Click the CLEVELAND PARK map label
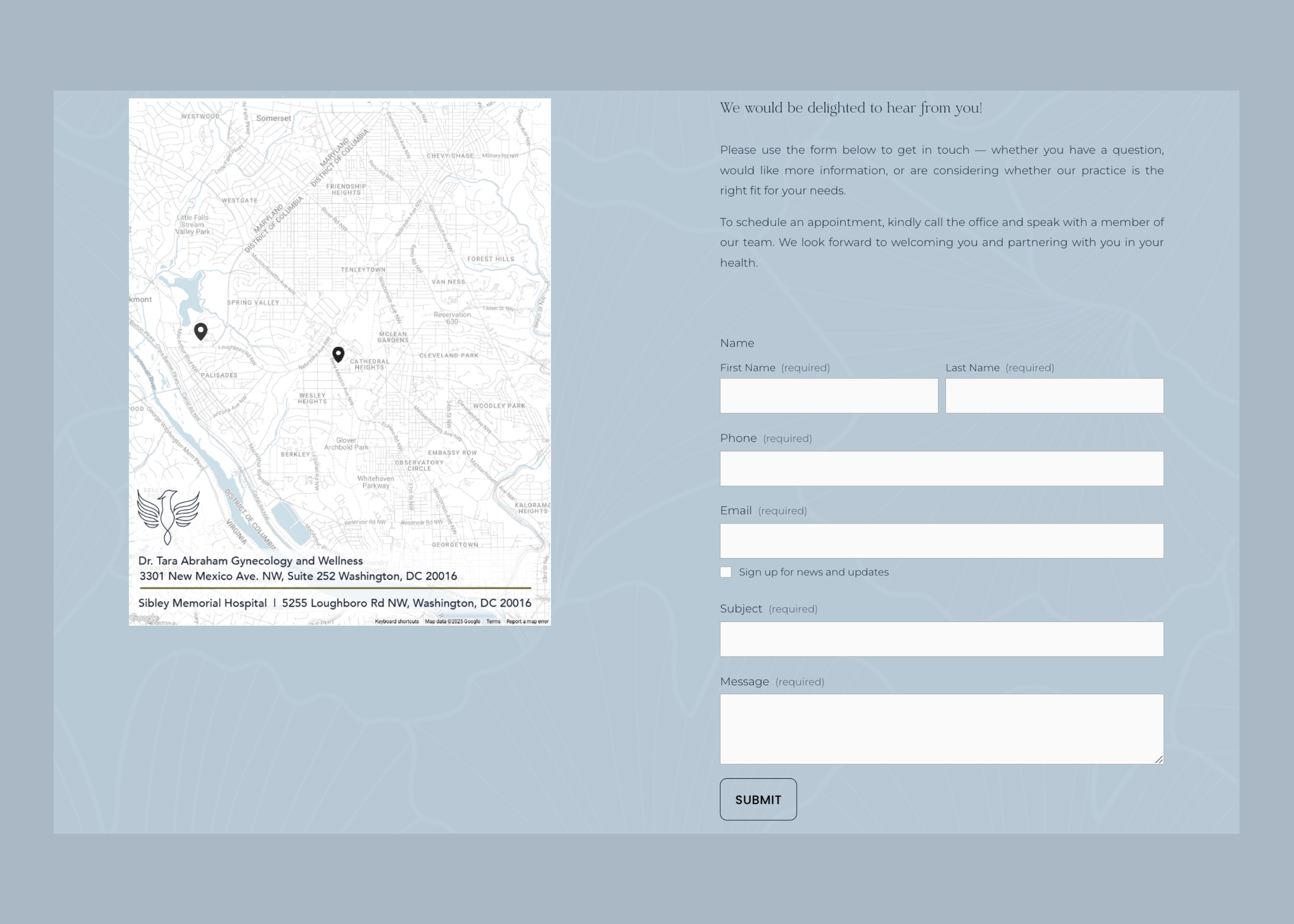 click(449, 355)
